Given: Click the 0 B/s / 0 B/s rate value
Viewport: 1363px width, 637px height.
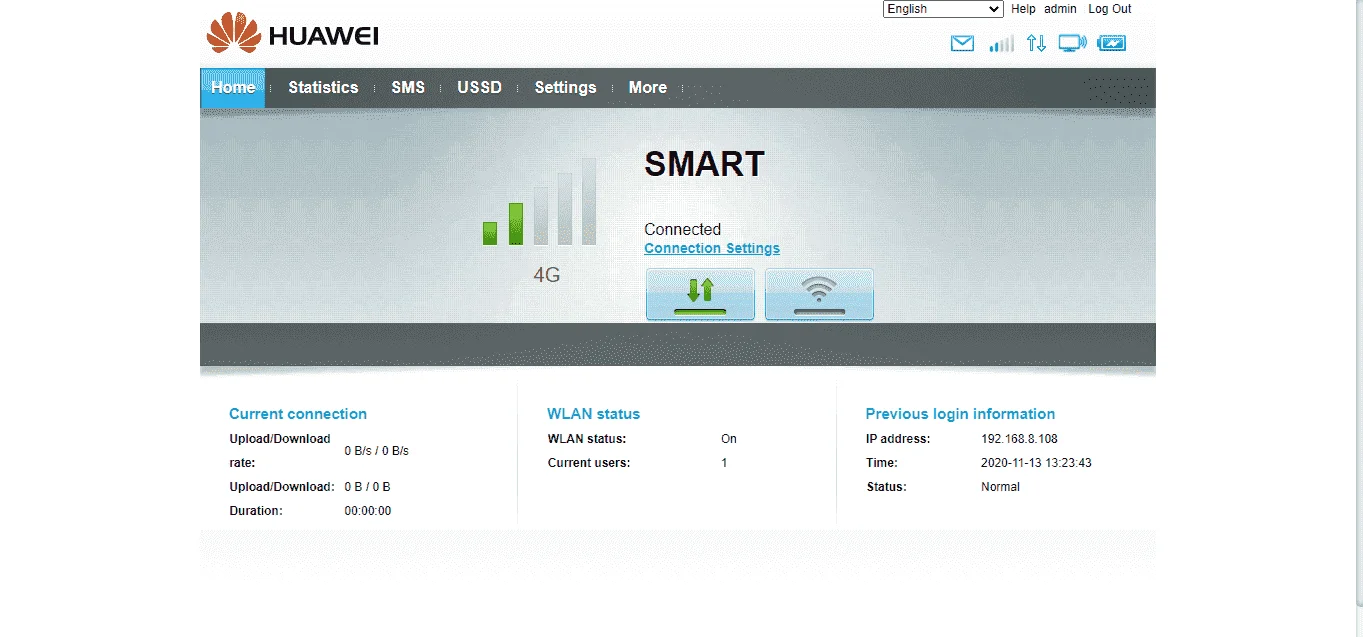Looking at the screenshot, I should coord(377,451).
